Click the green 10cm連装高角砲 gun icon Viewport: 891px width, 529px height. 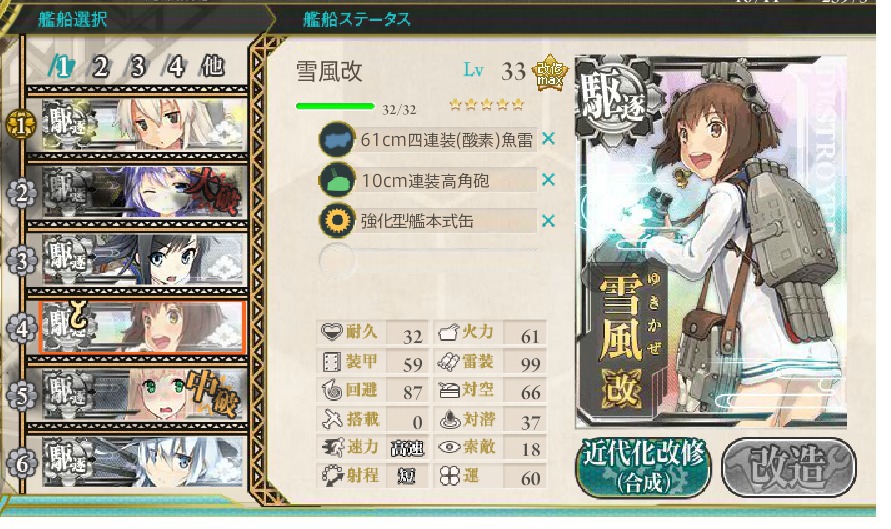[x=336, y=180]
